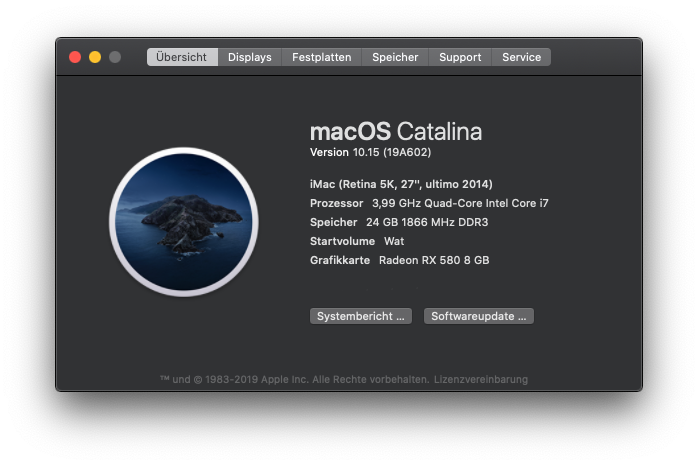The image size is (698, 465).
Task: Click the Startvolume value Wat
Action: pyautogui.click(x=394, y=241)
